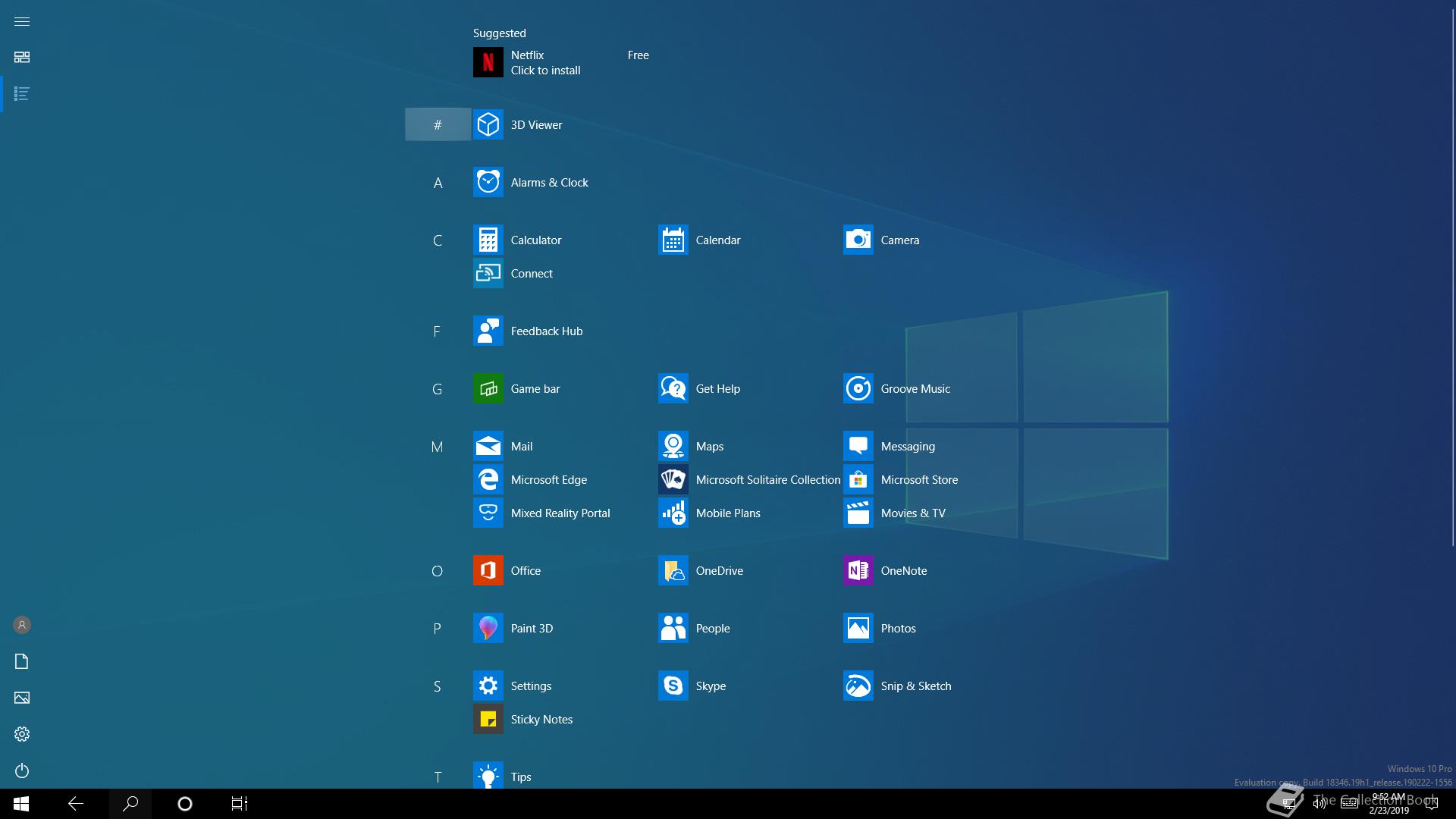Open Cortana circle on taskbar

tap(185, 804)
